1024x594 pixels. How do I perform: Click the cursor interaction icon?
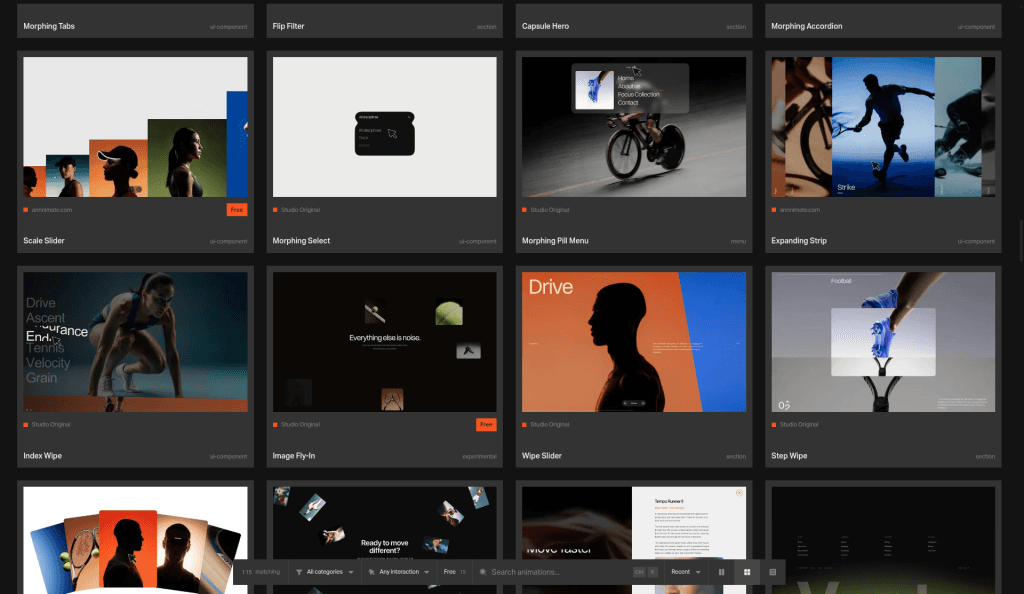[x=372, y=572]
